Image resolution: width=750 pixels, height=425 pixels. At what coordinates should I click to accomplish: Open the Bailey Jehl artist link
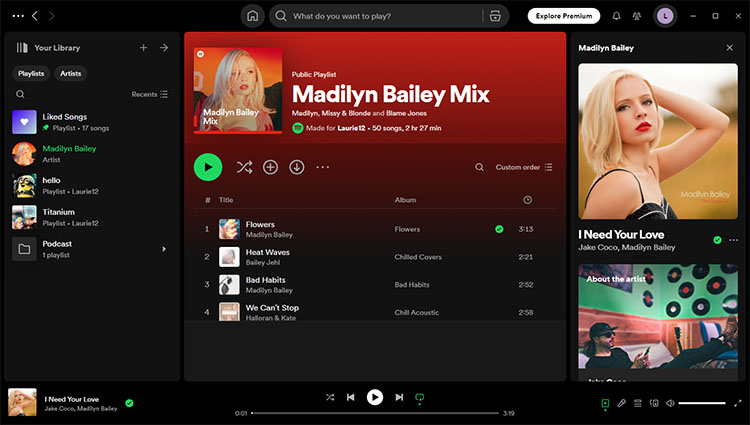263,262
